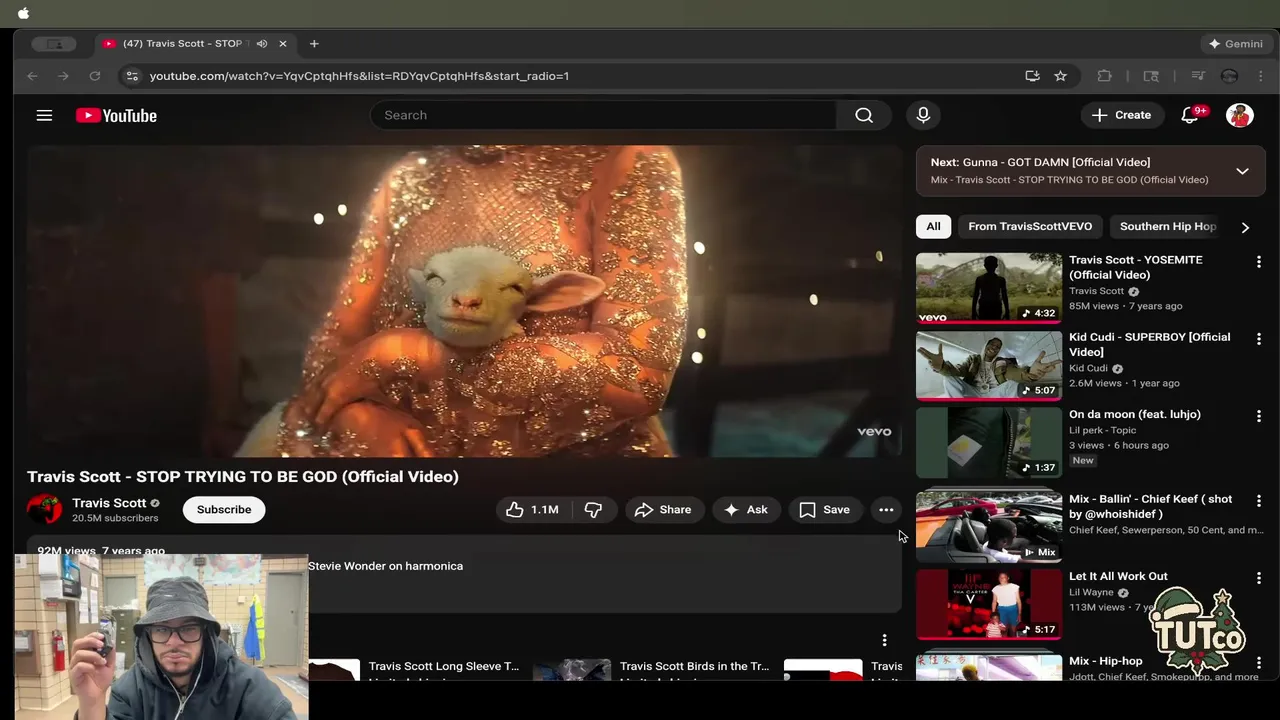Open the Let It All Work Out thumbnail
1280x720 pixels.
989,604
